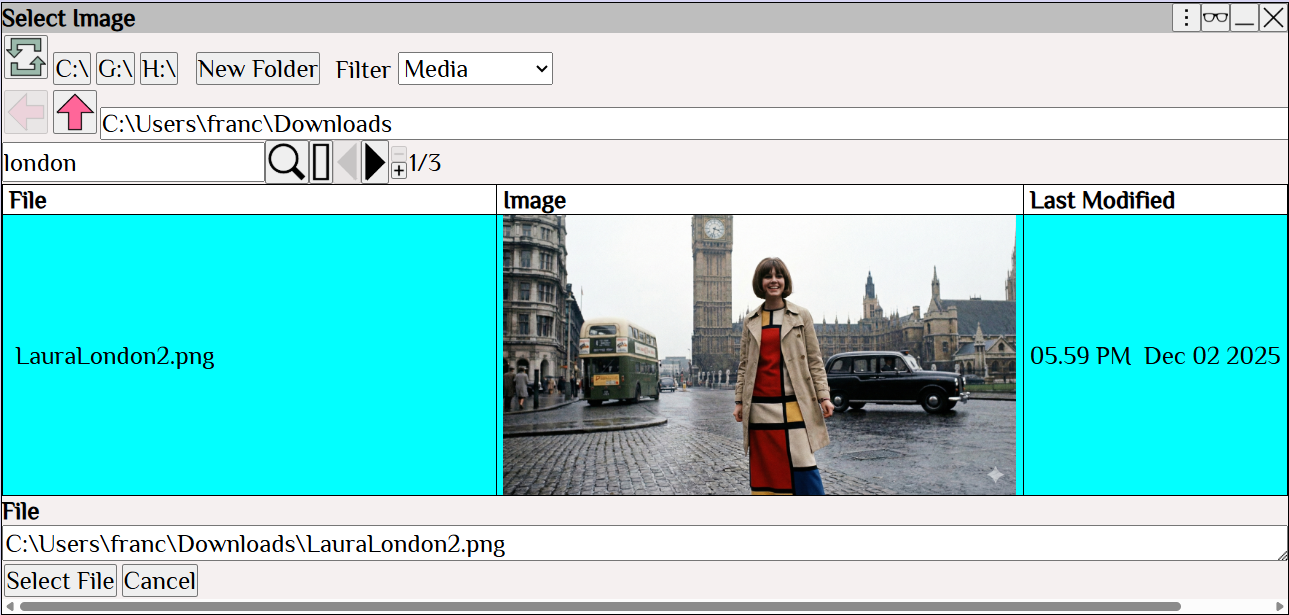Click the glasses icon in title bar
Image resolution: width=1289 pixels, height=615 pixels.
(1215, 17)
